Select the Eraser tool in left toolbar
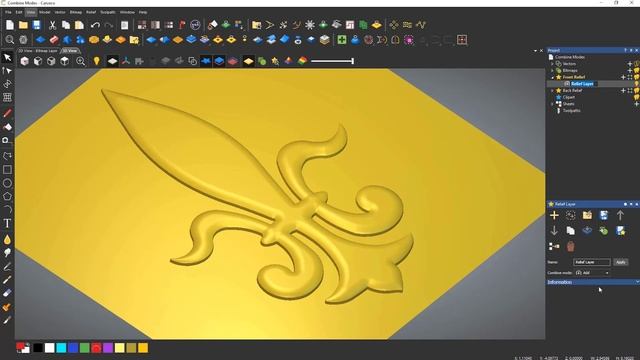Screen dimensions: 640x360 tap(7, 293)
